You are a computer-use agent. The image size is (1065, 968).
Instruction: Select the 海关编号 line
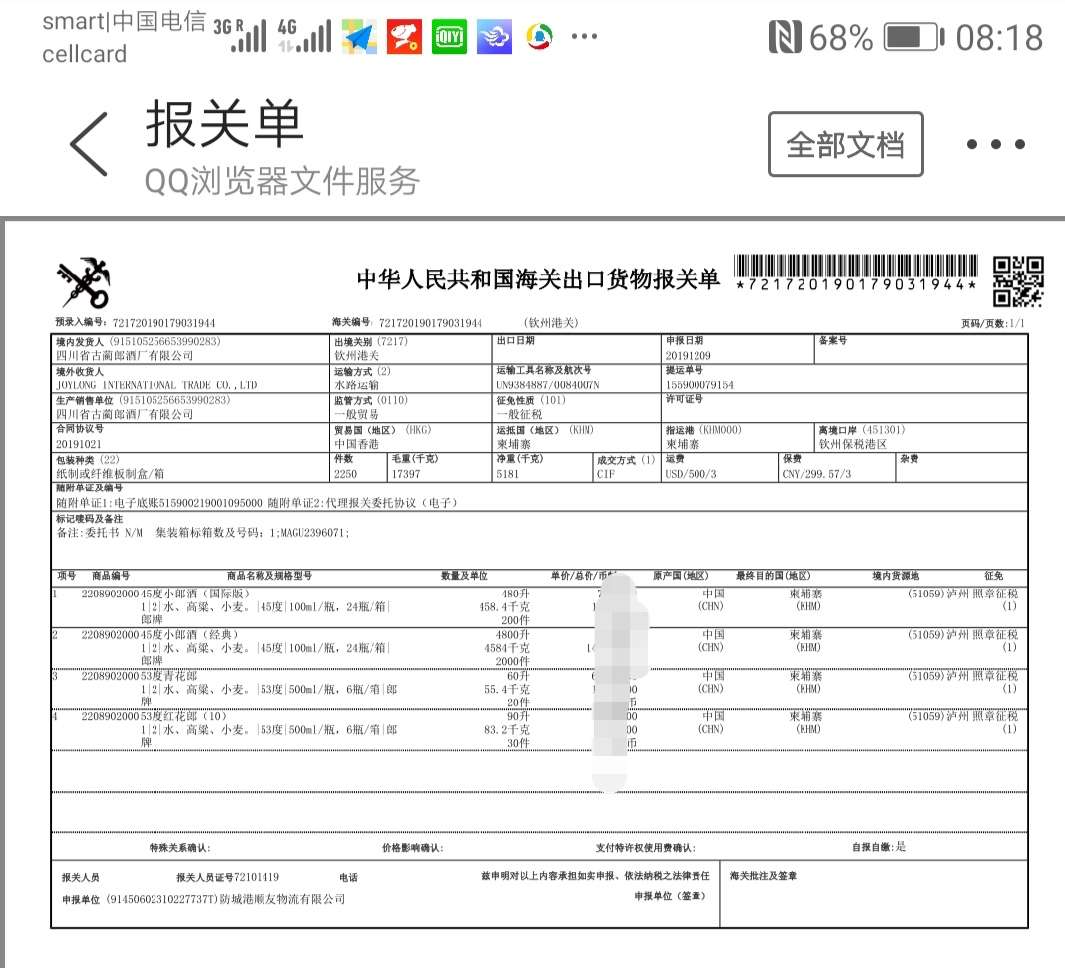tap(407, 322)
